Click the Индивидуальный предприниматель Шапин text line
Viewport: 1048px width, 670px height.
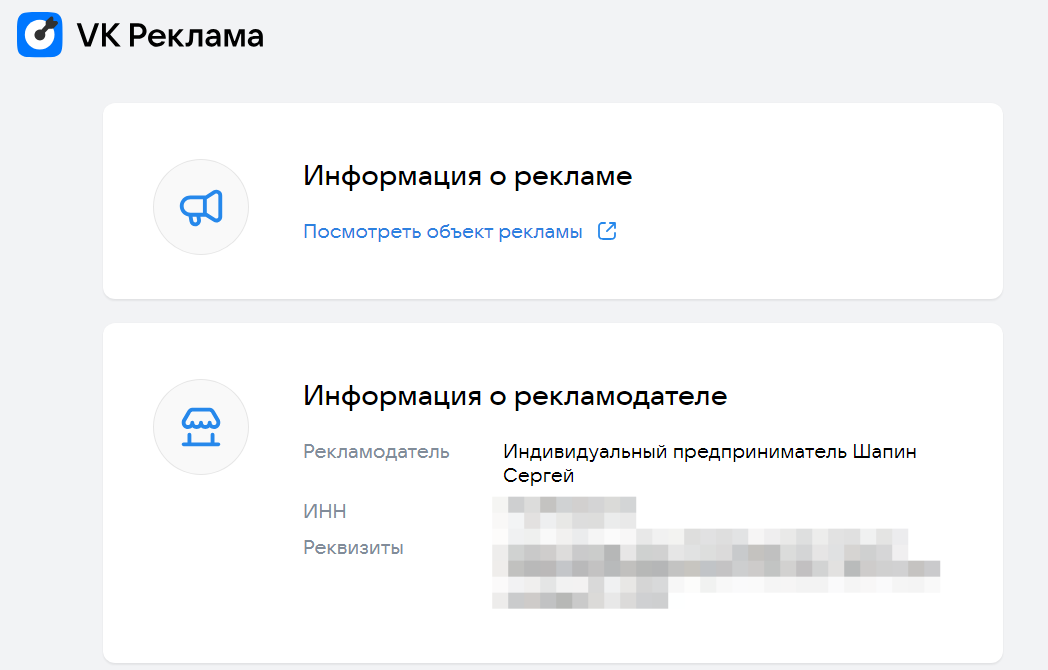pos(710,452)
